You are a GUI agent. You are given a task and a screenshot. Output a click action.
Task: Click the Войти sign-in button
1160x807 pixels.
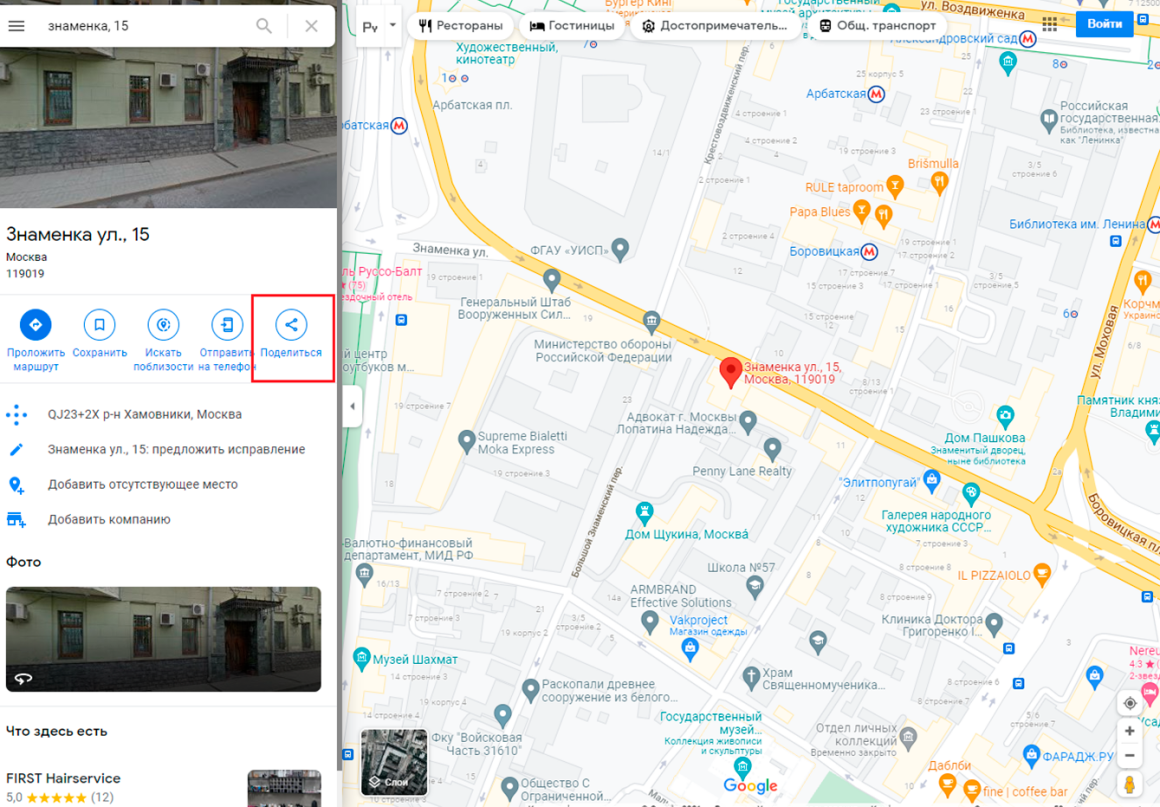1105,24
